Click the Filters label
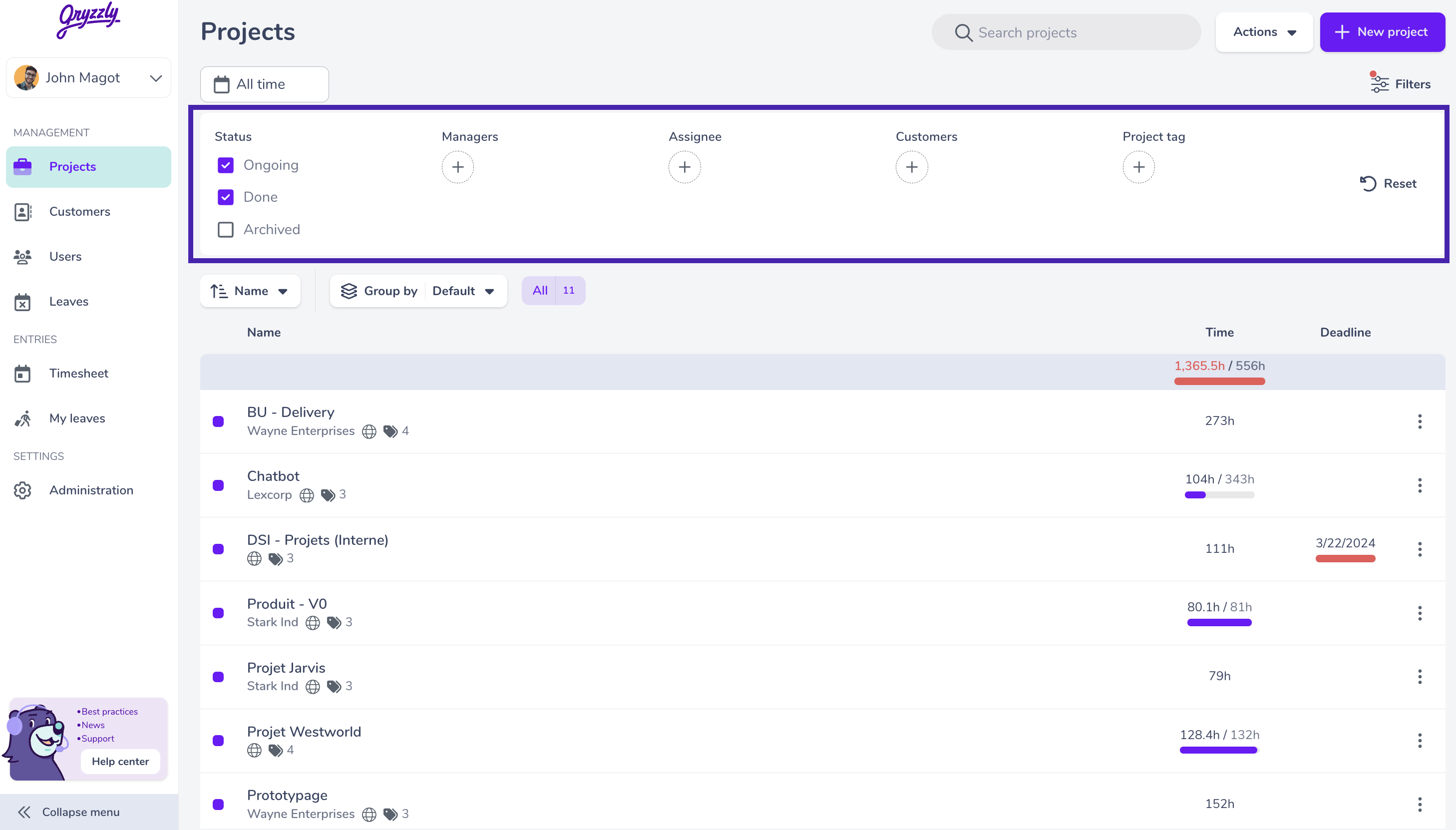Viewport: 1456px width, 830px height. [x=1412, y=84]
